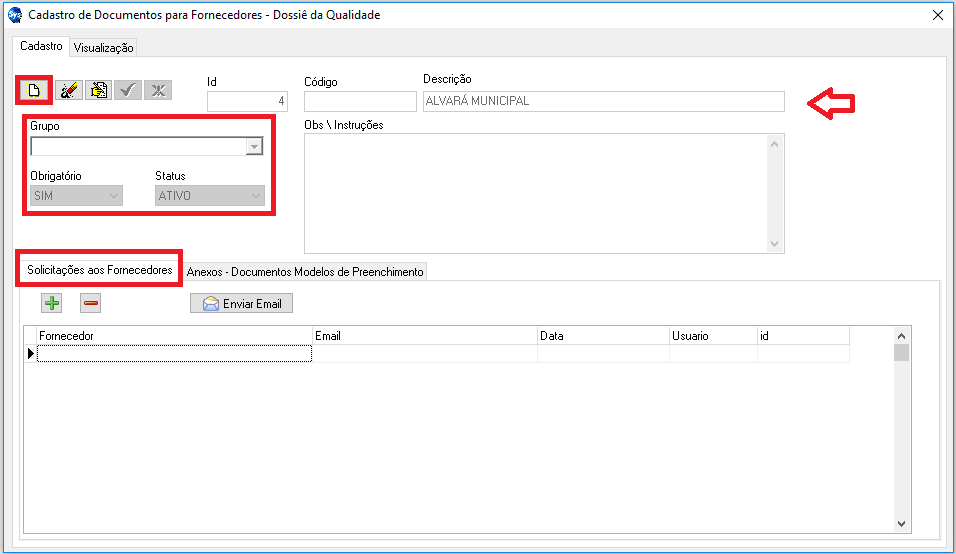956x554 pixels.
Task: Add a supplier with the green plus
Action: (x=51, y=303)
